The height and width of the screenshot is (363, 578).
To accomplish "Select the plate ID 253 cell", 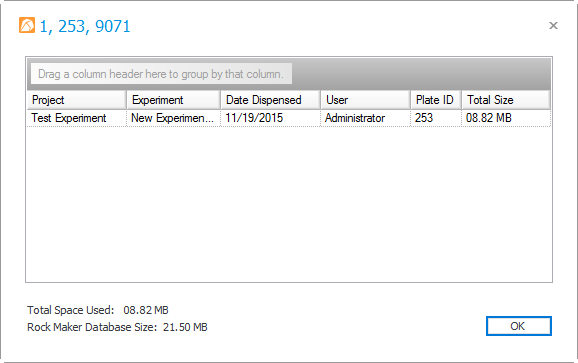I will click(x=436, y=118).
